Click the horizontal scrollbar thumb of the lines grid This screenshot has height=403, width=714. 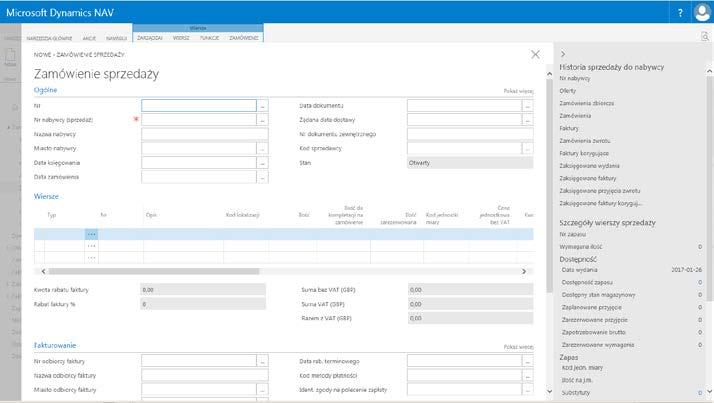click(154, 271)
